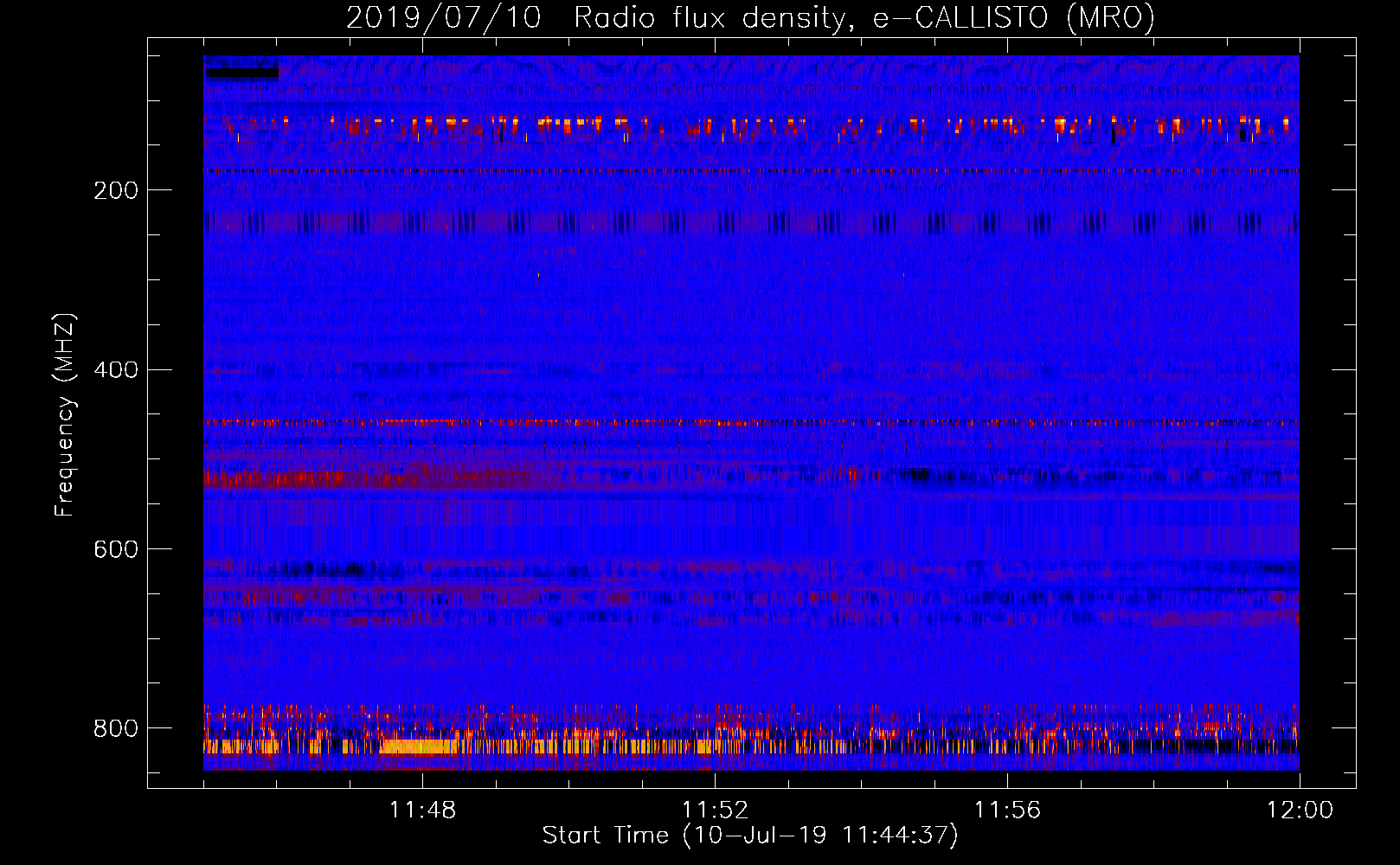Click the 11:56 time tick label
Viewport: 1400px width, 865px height.
pyautogui.click(x=1007, y=811)
